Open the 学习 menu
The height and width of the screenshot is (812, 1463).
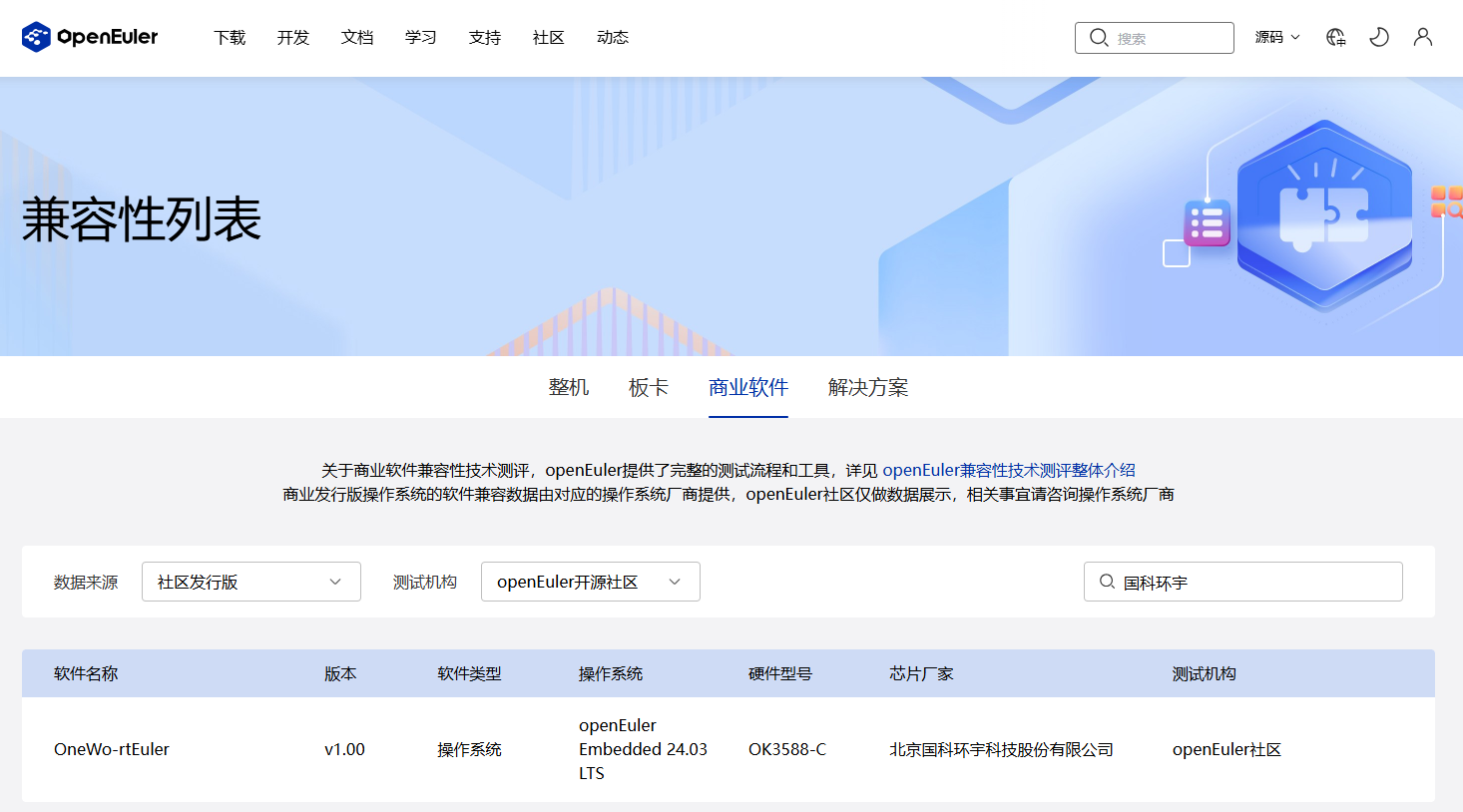point(421,37)
